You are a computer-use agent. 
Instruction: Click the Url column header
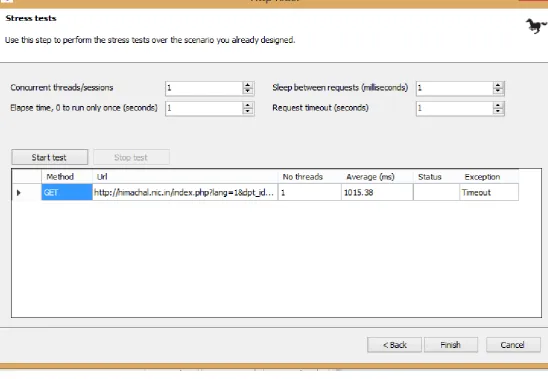coord(185,177)
